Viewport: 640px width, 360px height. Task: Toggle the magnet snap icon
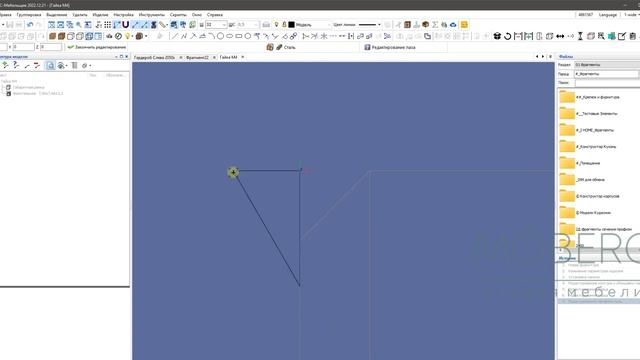coord(125,25)
